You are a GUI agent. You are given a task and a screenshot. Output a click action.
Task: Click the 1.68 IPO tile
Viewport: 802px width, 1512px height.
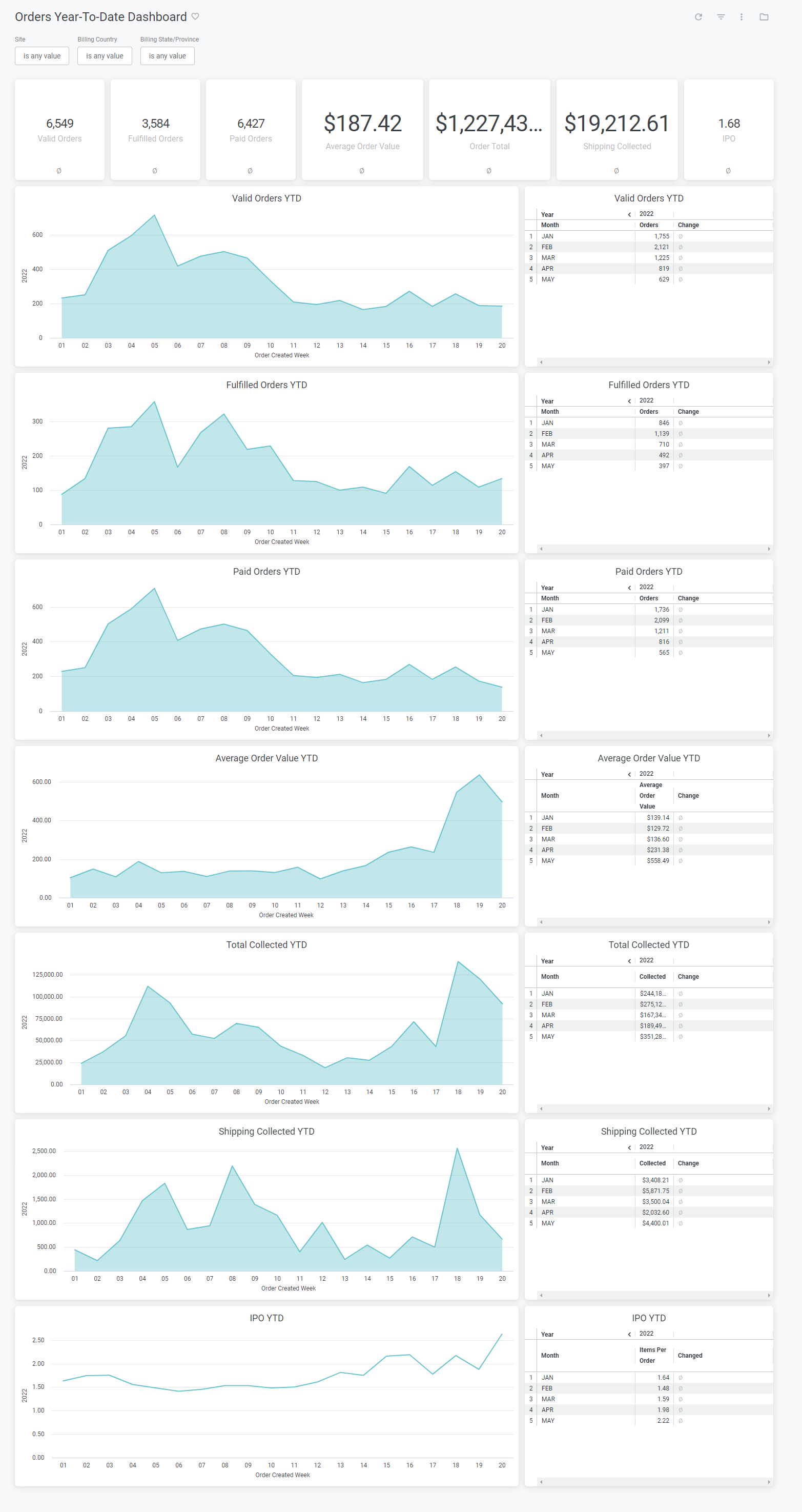pyautogui.click(x=729, y=130)
